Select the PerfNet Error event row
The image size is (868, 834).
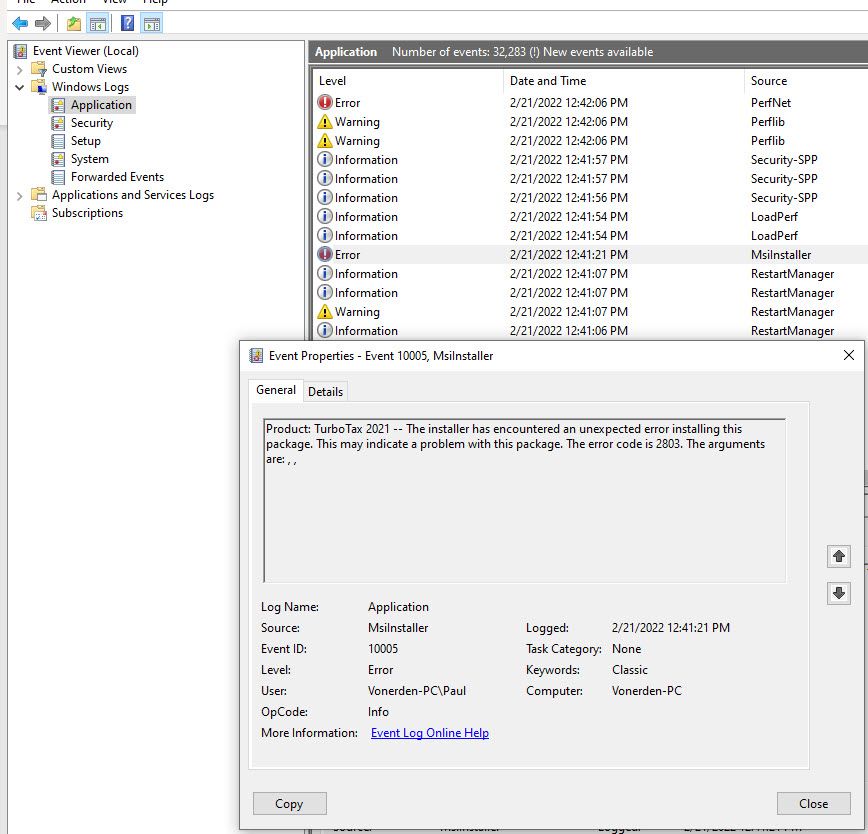[x=590, y=103]
